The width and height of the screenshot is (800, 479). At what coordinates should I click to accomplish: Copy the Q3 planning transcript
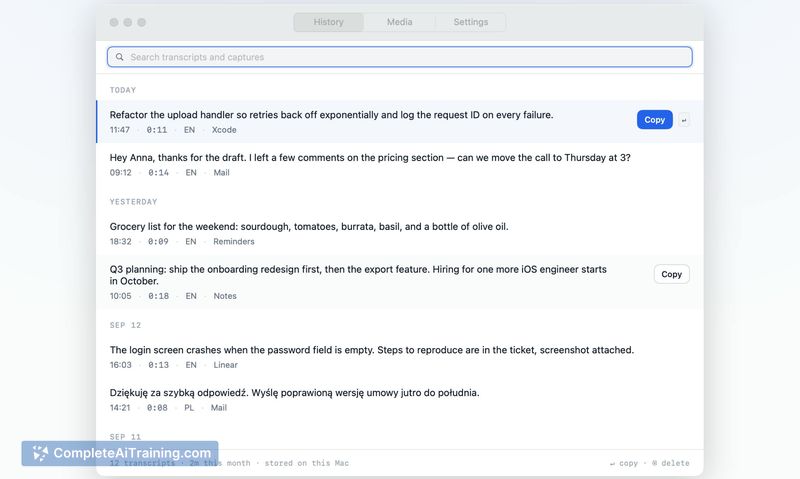pos(671,274)
